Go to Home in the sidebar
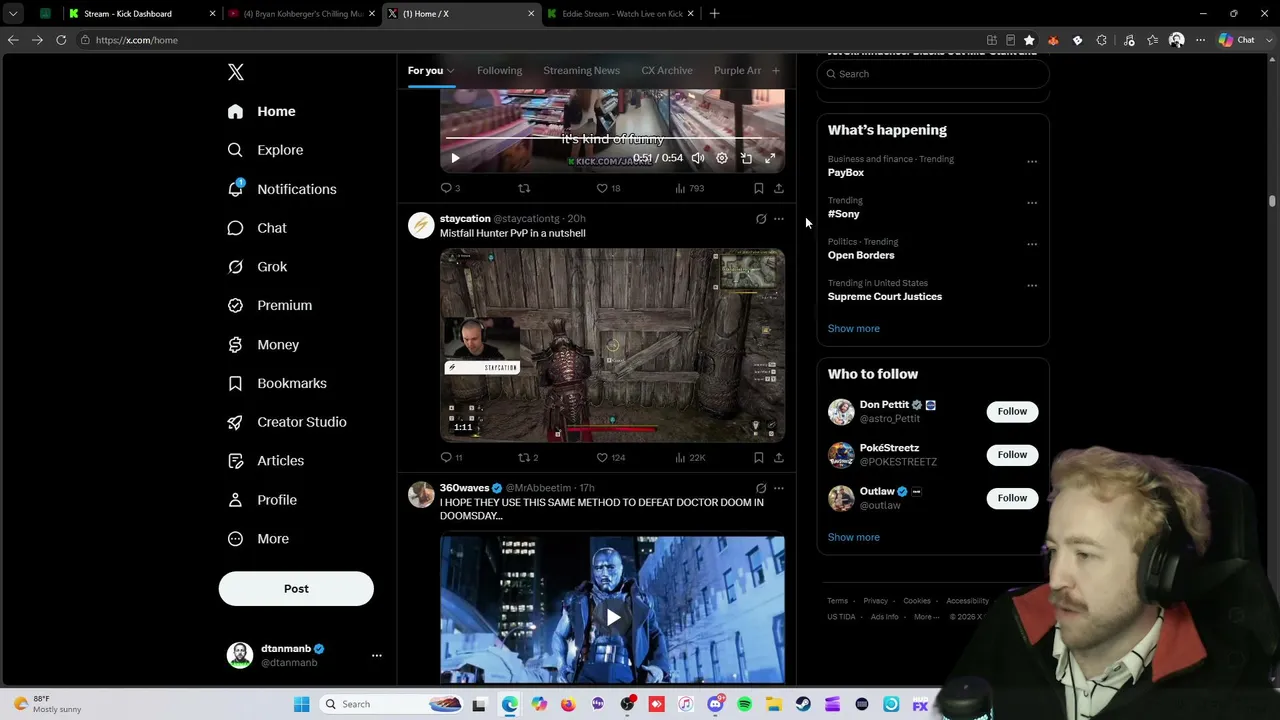Image resolution: width=1280 pixels, height=720 pixels. tap(261, 111)
